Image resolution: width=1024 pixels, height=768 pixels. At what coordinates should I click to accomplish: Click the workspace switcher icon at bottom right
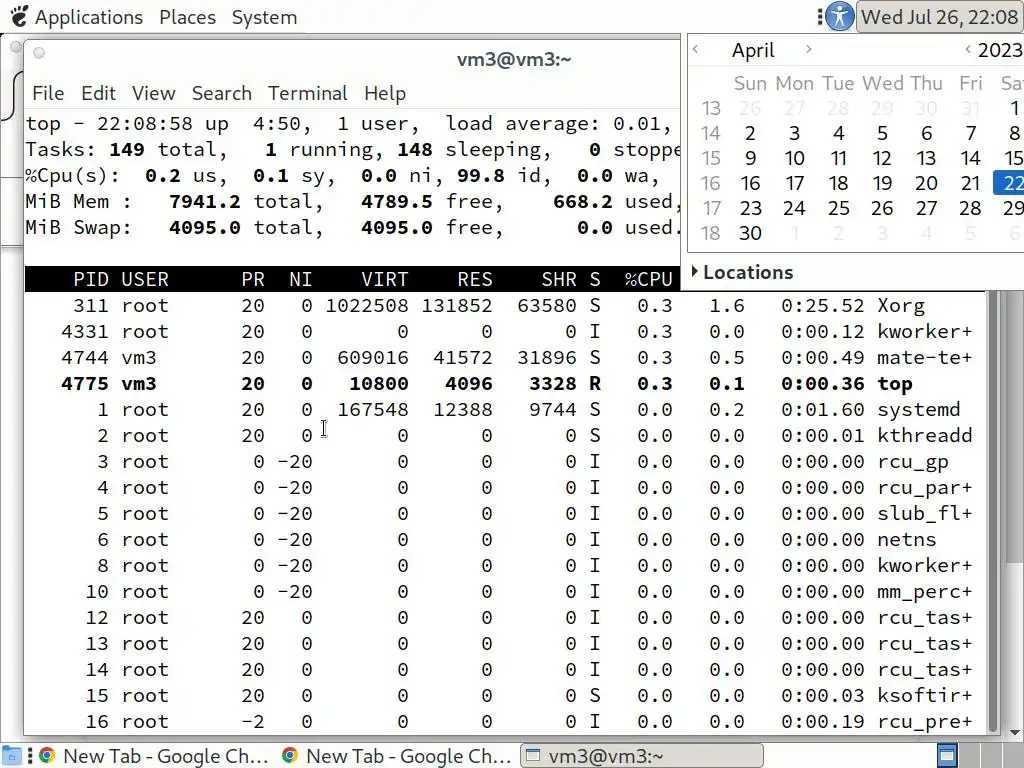click(x=948, y=756)
